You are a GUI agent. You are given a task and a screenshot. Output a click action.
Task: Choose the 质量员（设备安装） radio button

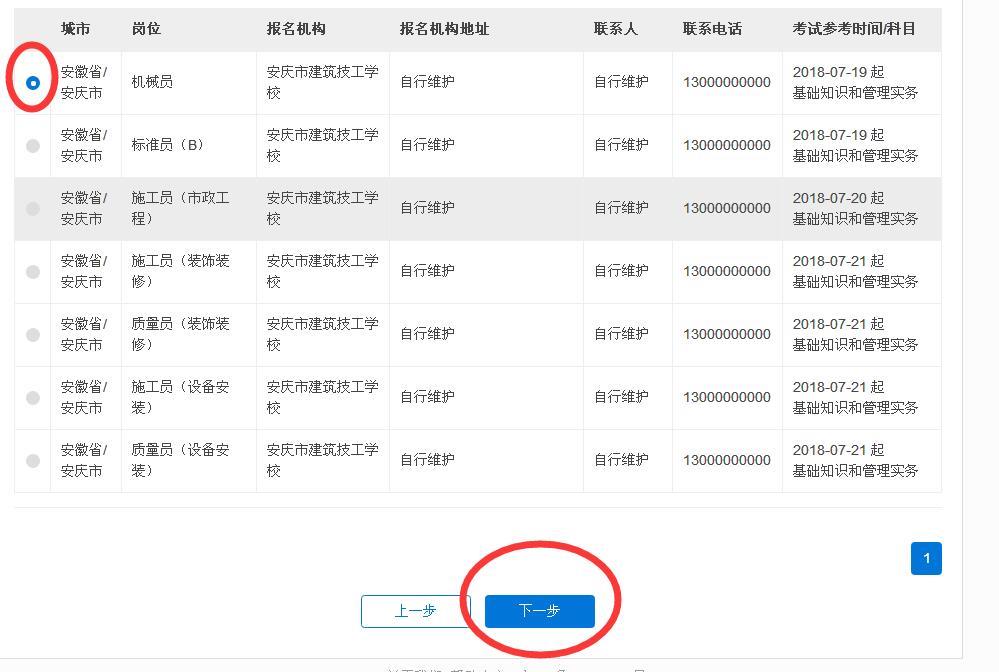[x=33, y=461]
